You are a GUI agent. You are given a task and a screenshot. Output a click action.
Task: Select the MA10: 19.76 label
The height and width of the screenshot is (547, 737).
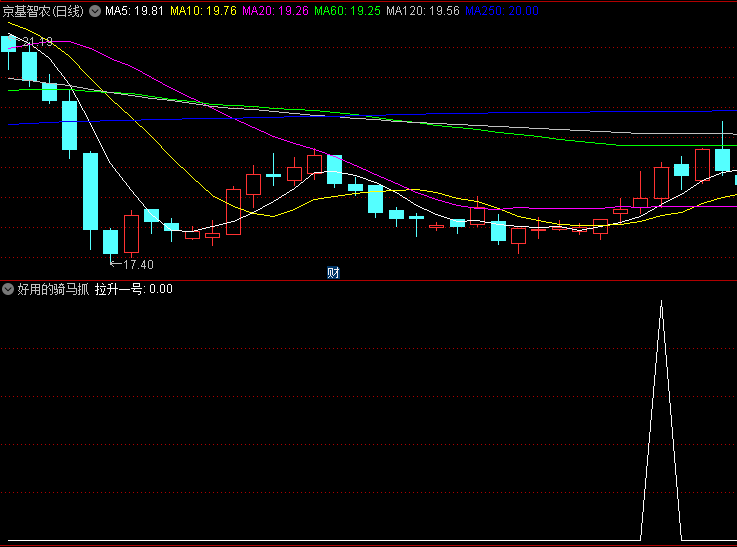tap(203, 11)
